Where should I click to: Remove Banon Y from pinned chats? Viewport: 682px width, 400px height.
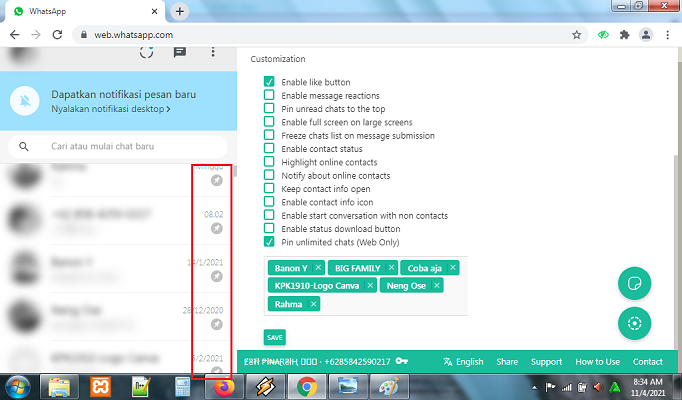tap(318, 268)
